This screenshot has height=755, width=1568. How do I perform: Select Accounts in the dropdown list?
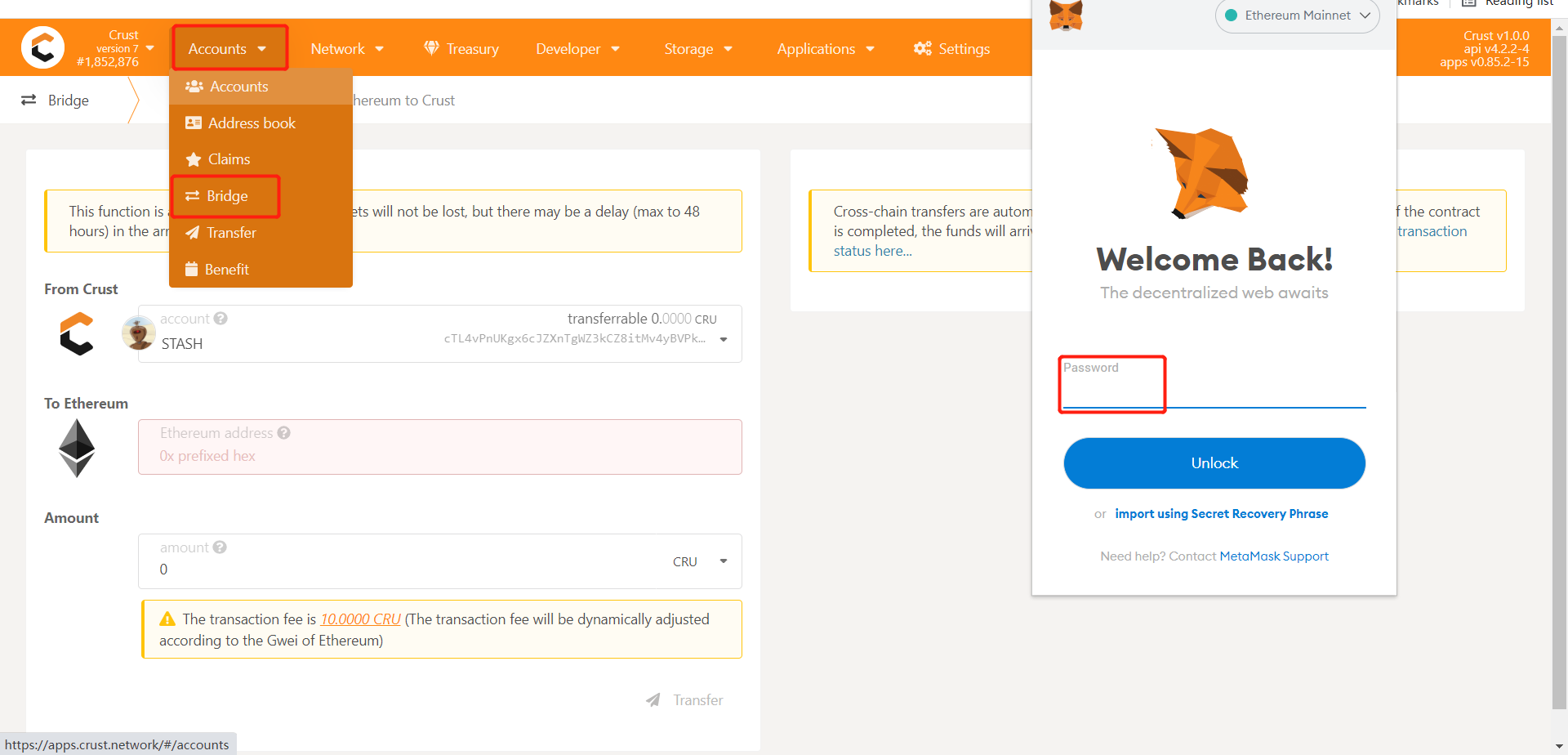coord(261,87)
